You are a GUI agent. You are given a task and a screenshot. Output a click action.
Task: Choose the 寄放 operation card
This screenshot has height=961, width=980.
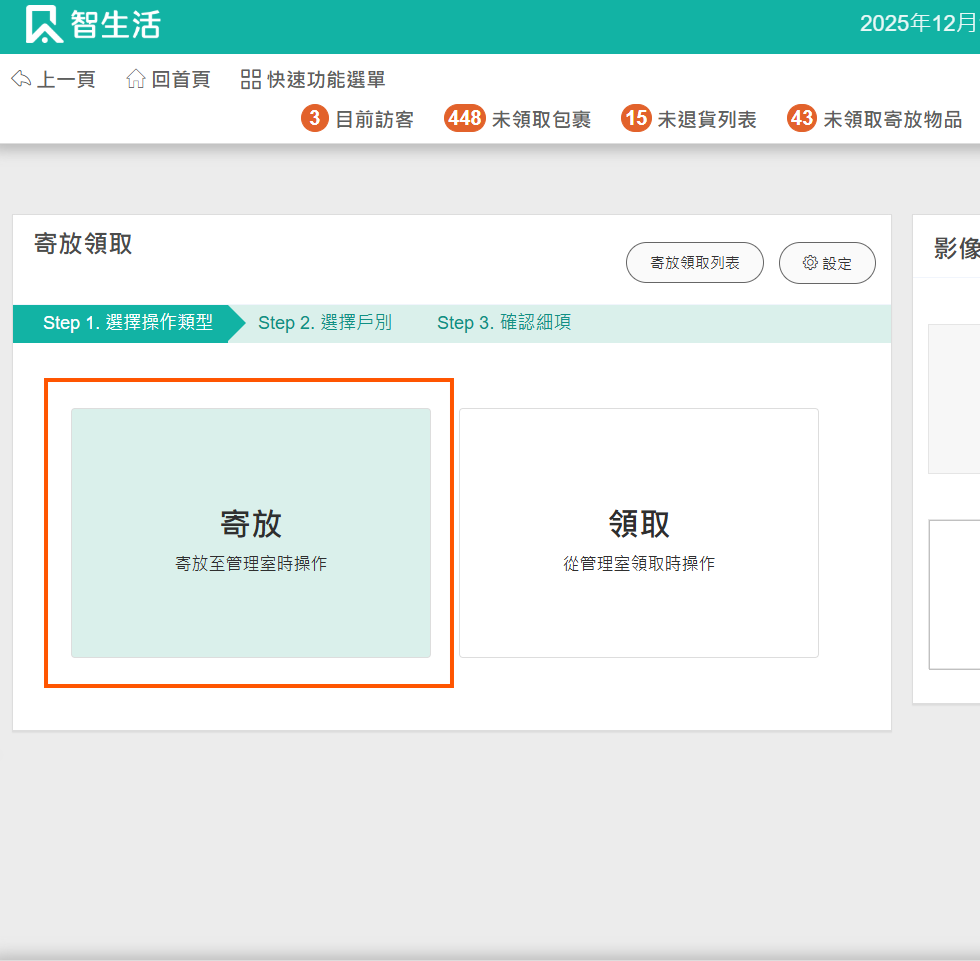251,533
